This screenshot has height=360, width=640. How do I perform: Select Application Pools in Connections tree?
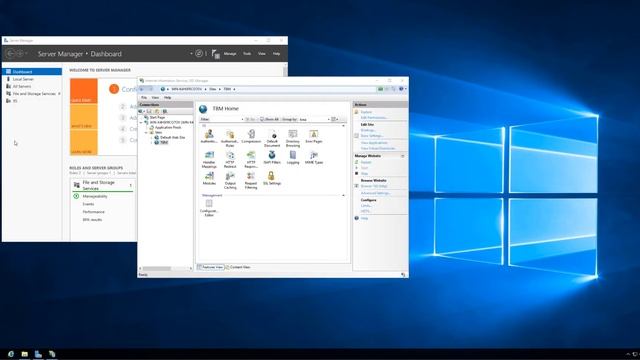point(168,127)
